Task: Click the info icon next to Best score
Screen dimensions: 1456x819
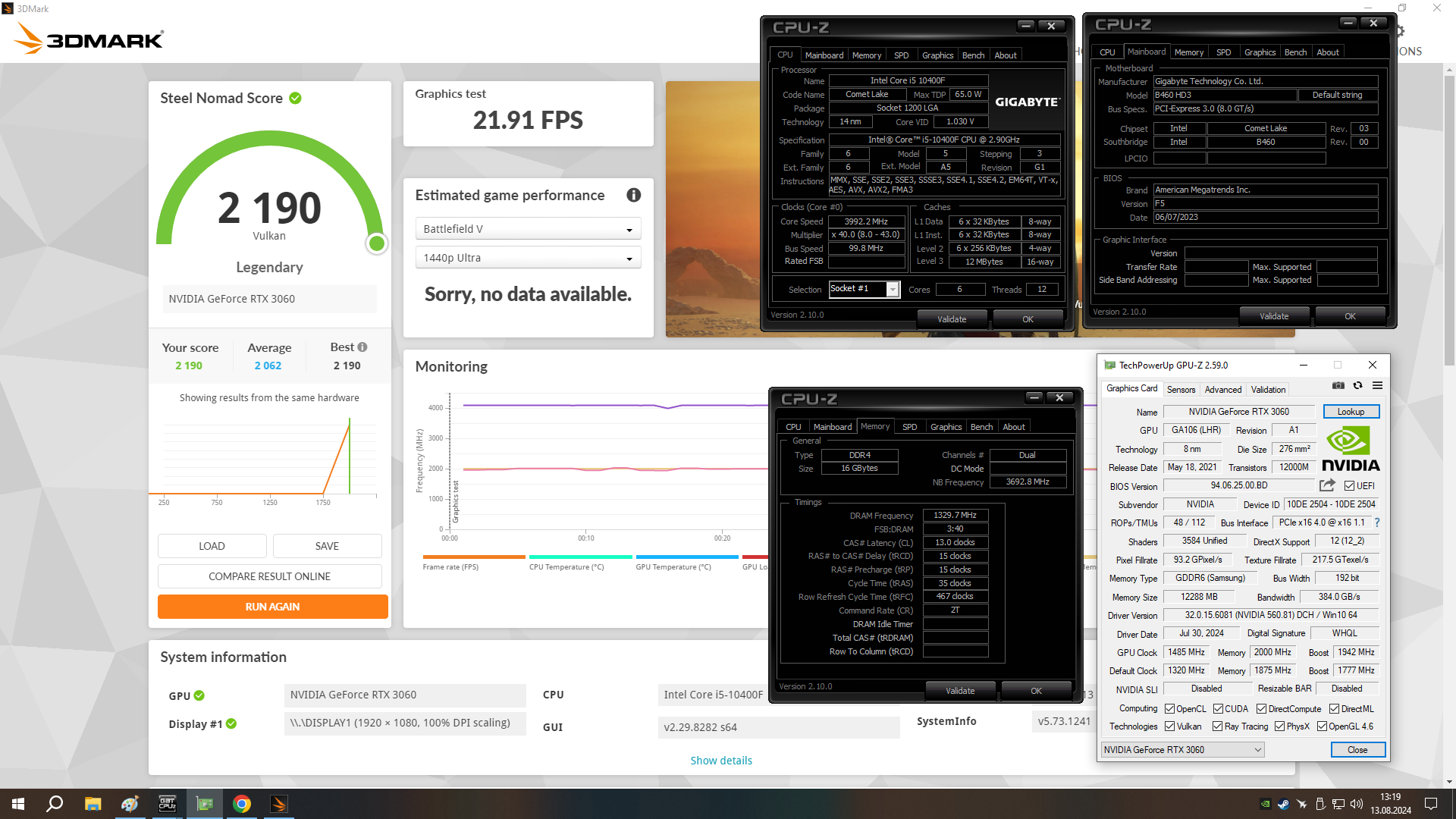Action: click(x=362, y=347)
